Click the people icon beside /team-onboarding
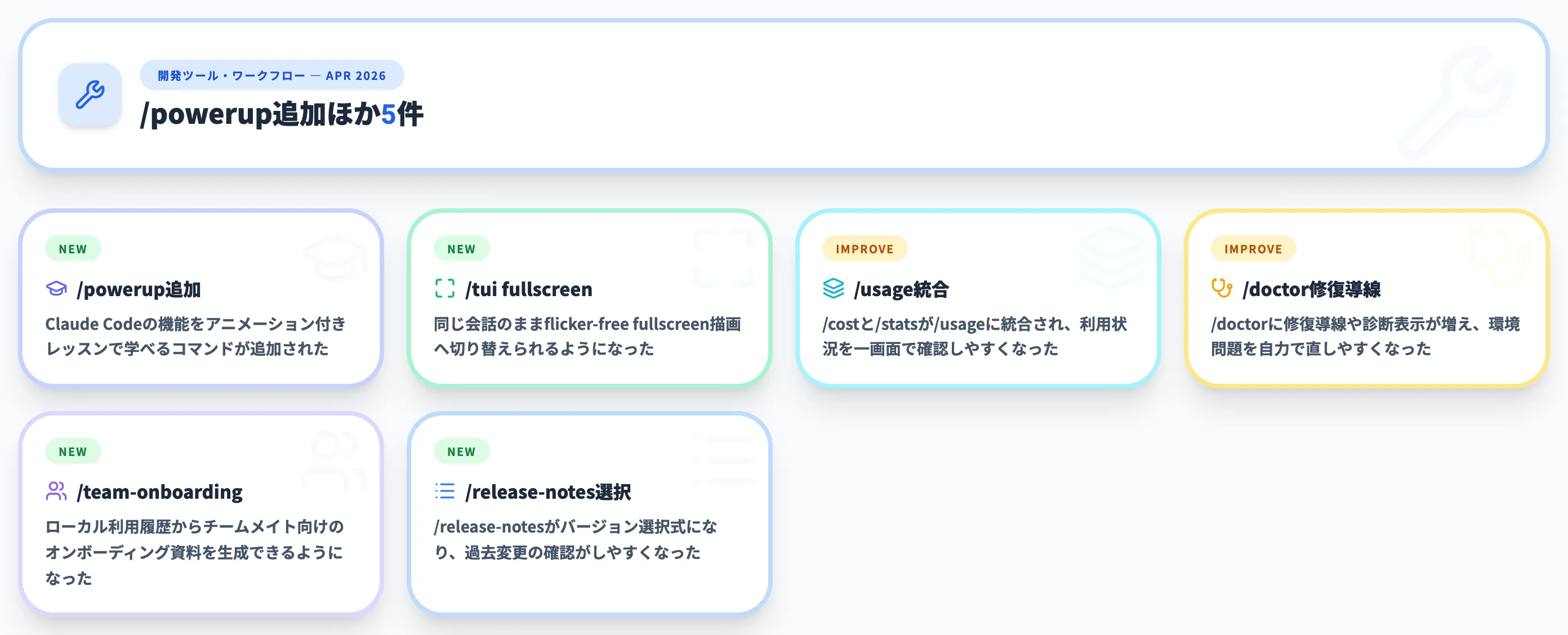The height and width of the screenshot is (635, 1568). (57, 491)
